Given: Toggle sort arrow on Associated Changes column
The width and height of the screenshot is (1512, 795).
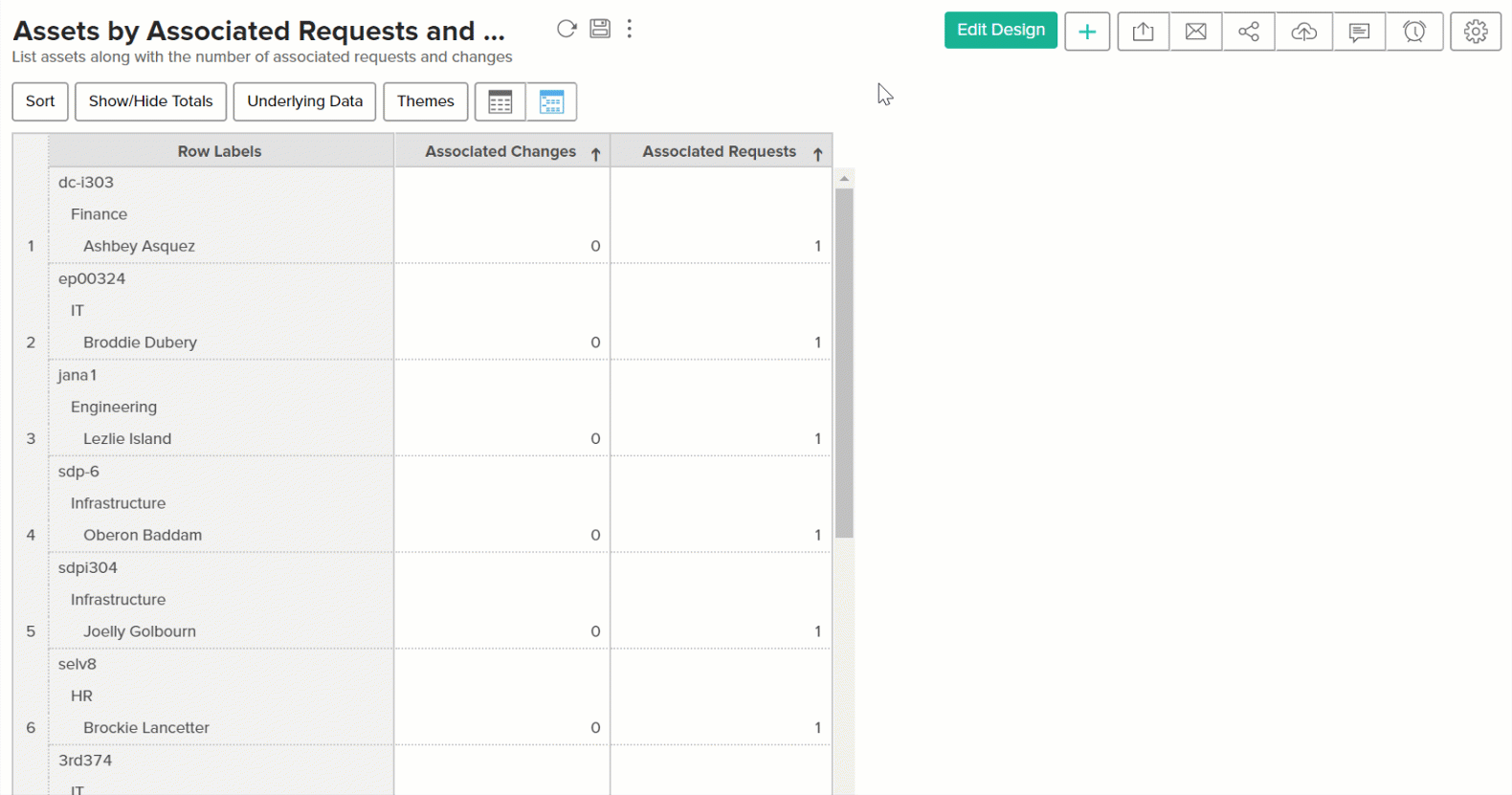Looking at the screenshot, I should click(595, 154).
